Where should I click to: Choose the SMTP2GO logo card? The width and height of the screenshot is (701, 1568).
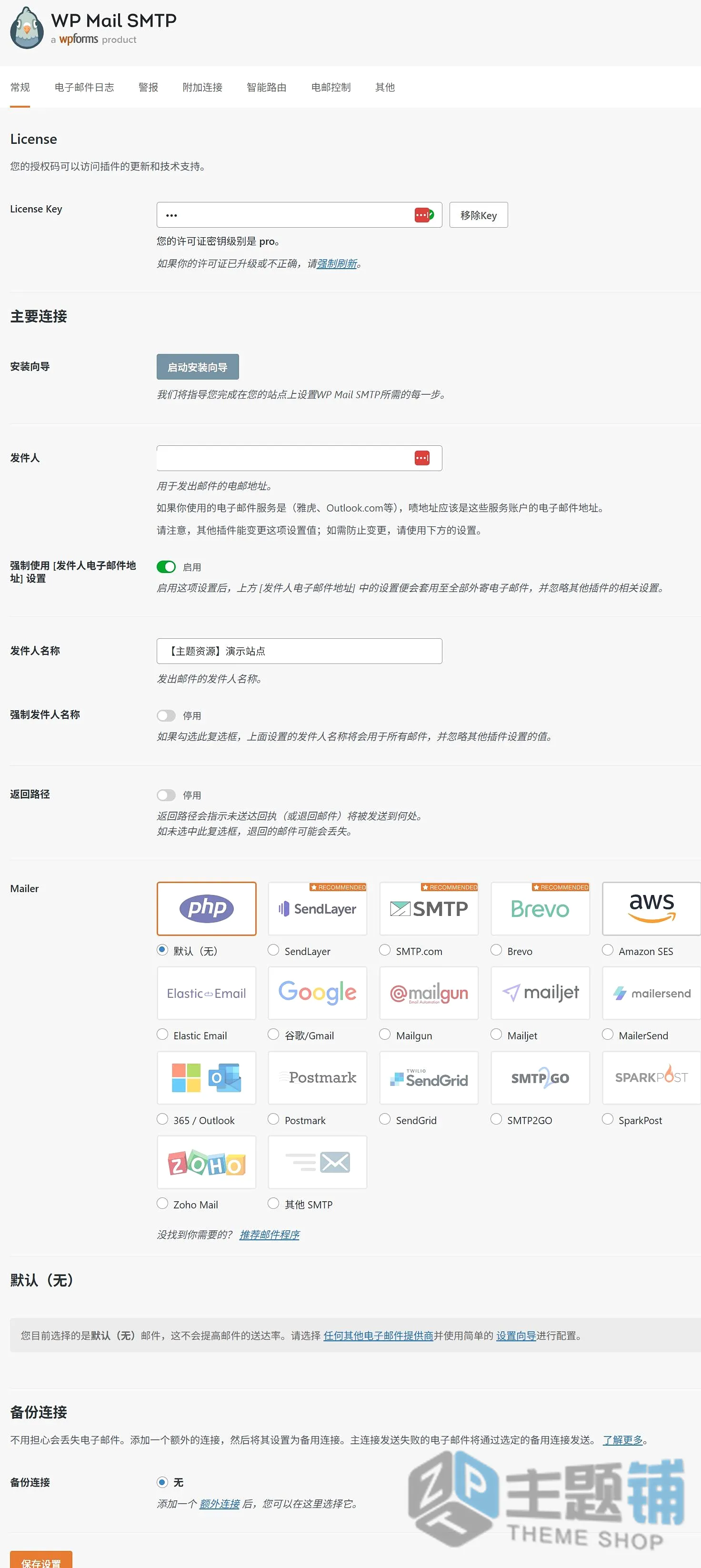point(541,1077)
